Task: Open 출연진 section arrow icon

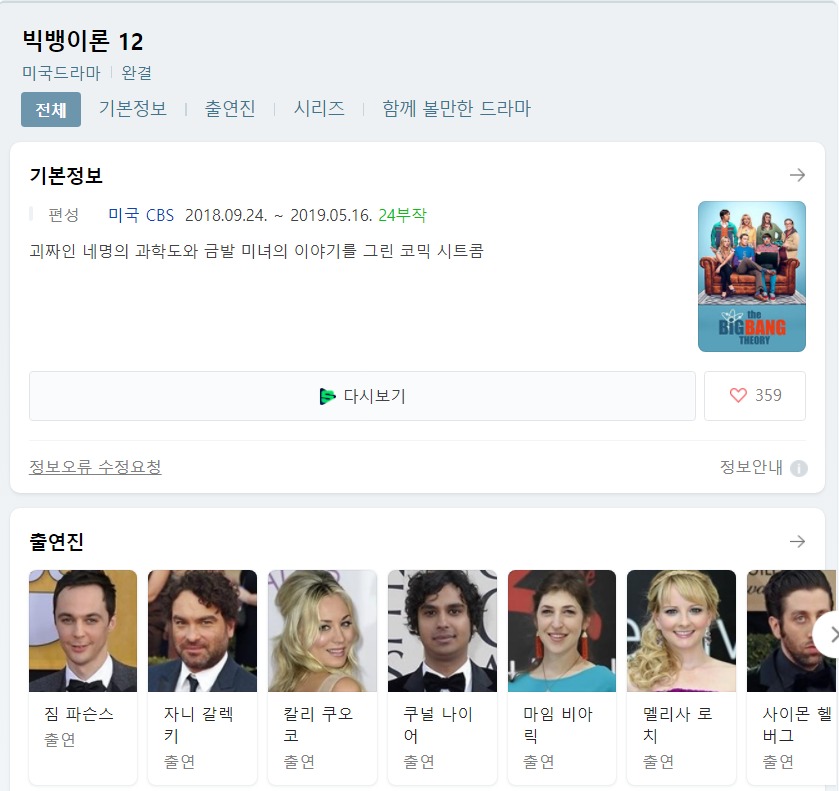Action: tap(797, 541)
